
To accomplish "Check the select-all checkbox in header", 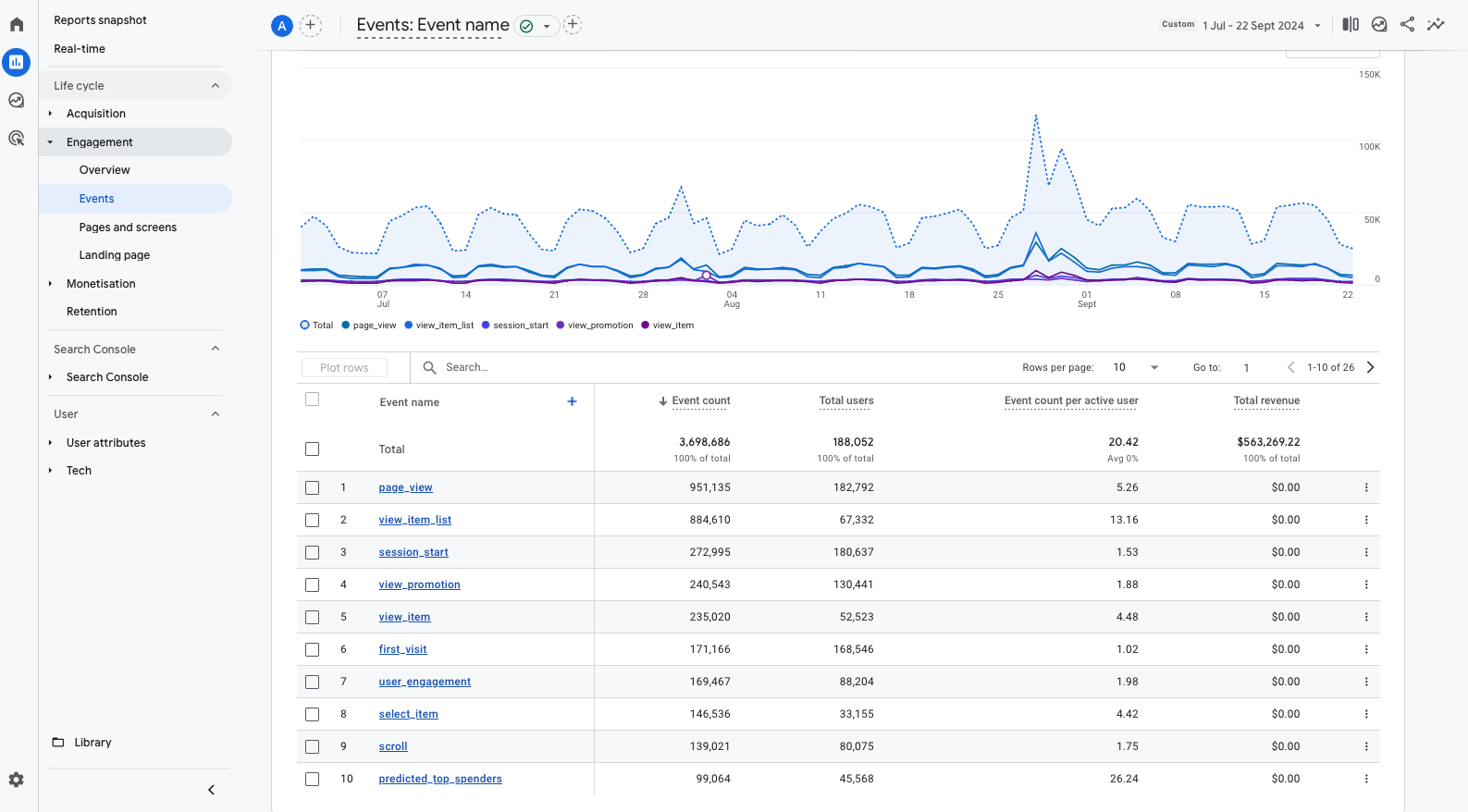I will point(313,400).
